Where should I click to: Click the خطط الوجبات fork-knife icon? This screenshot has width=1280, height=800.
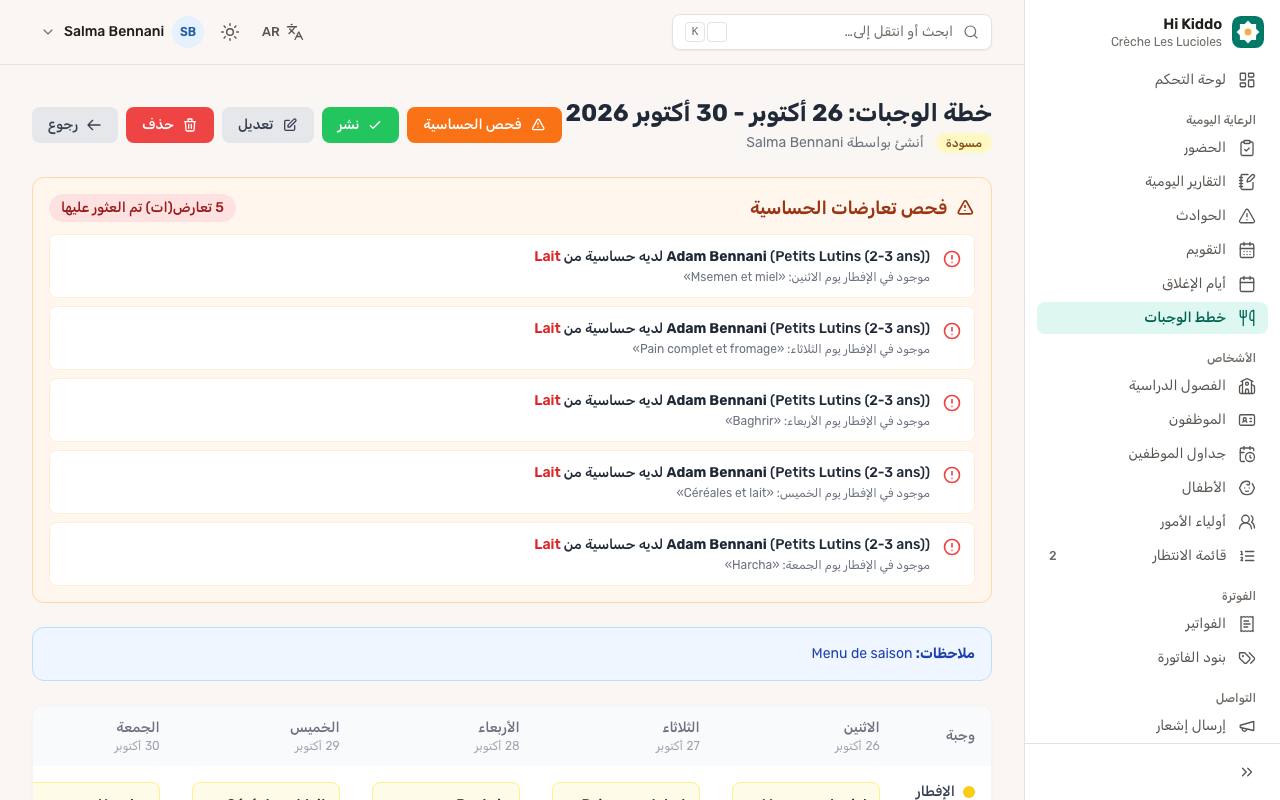pyautogui.click(x=1247, y=318)
